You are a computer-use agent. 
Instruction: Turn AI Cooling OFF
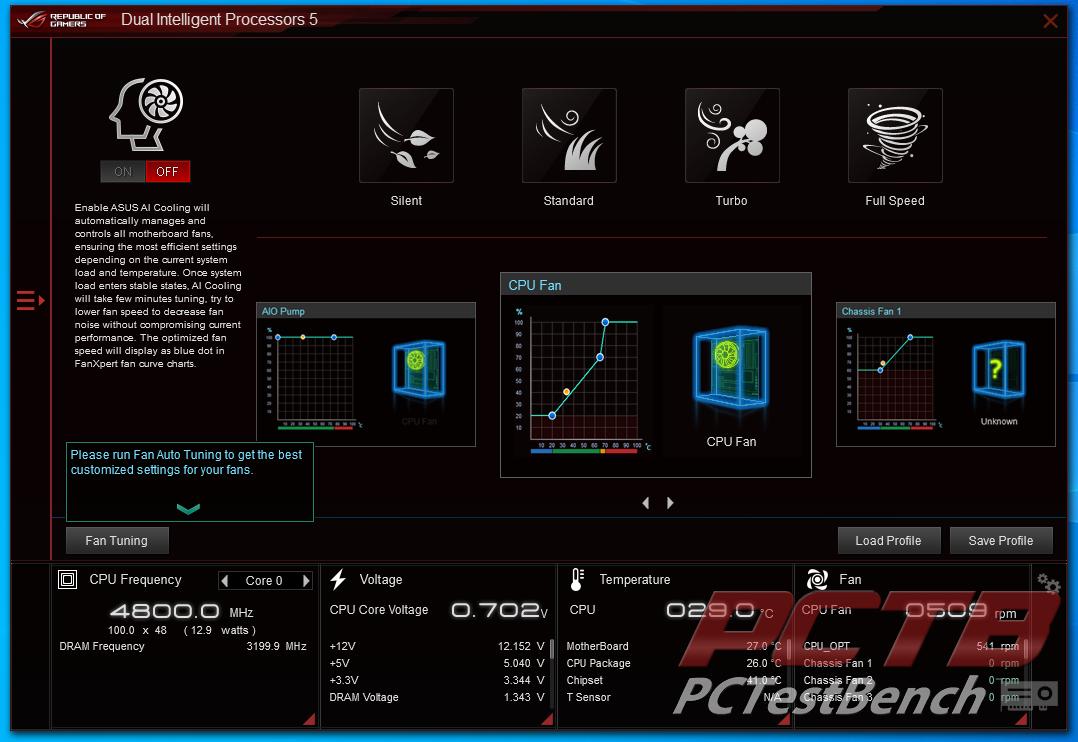pos(167,171)
